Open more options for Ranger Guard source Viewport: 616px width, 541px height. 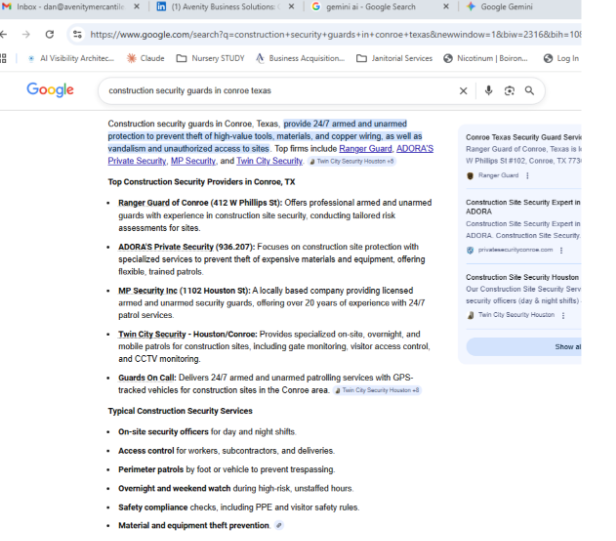click(x=528, y=176)
